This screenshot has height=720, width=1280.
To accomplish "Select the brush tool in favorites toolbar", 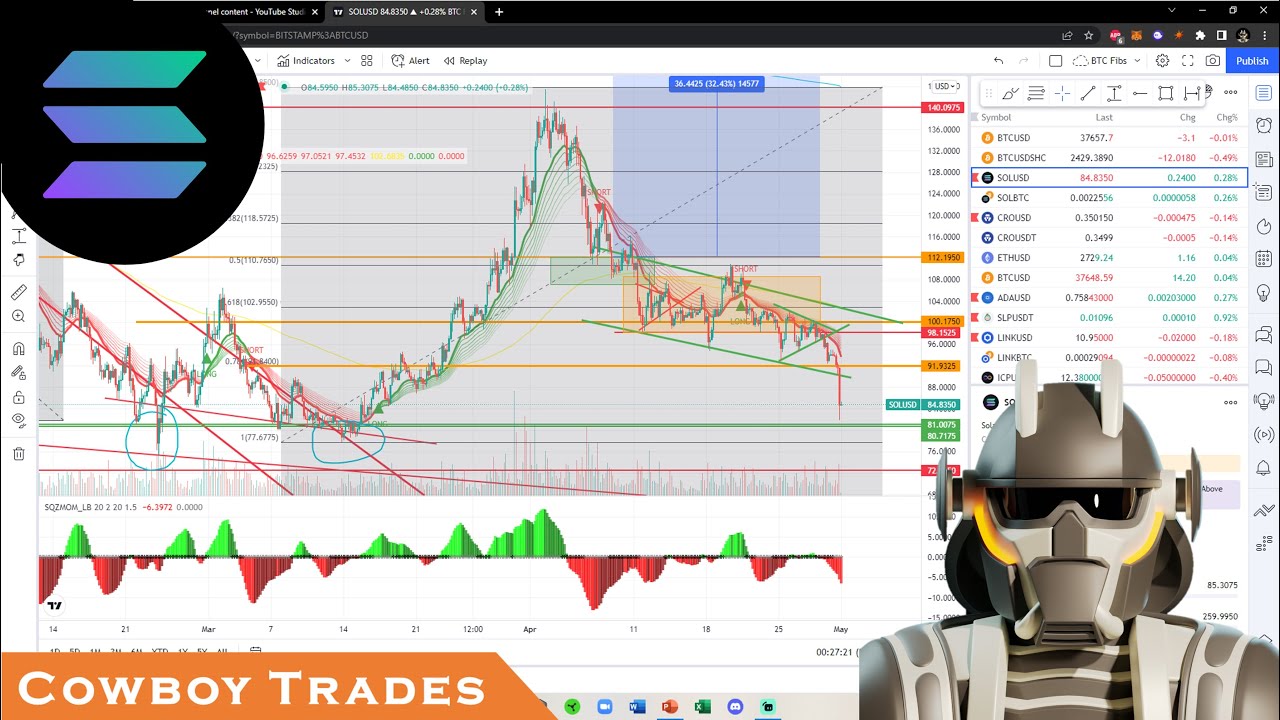I will coord(1010,93).
